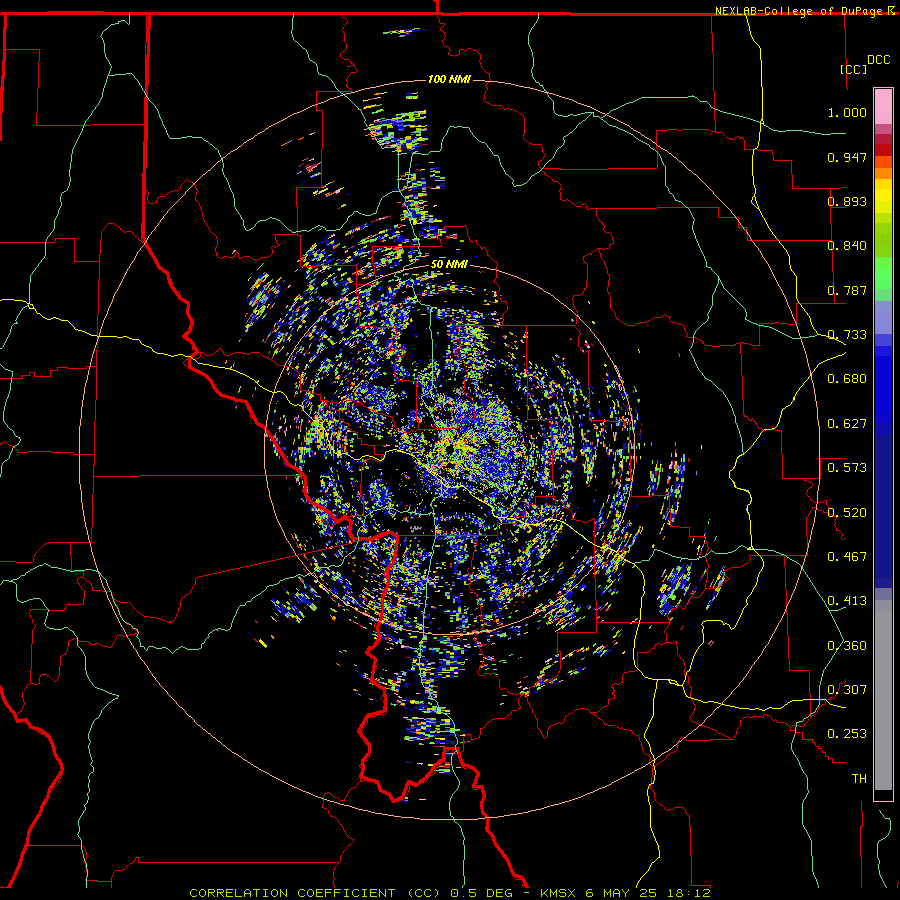Click the 0.413 legend value

tap(847, 601)
